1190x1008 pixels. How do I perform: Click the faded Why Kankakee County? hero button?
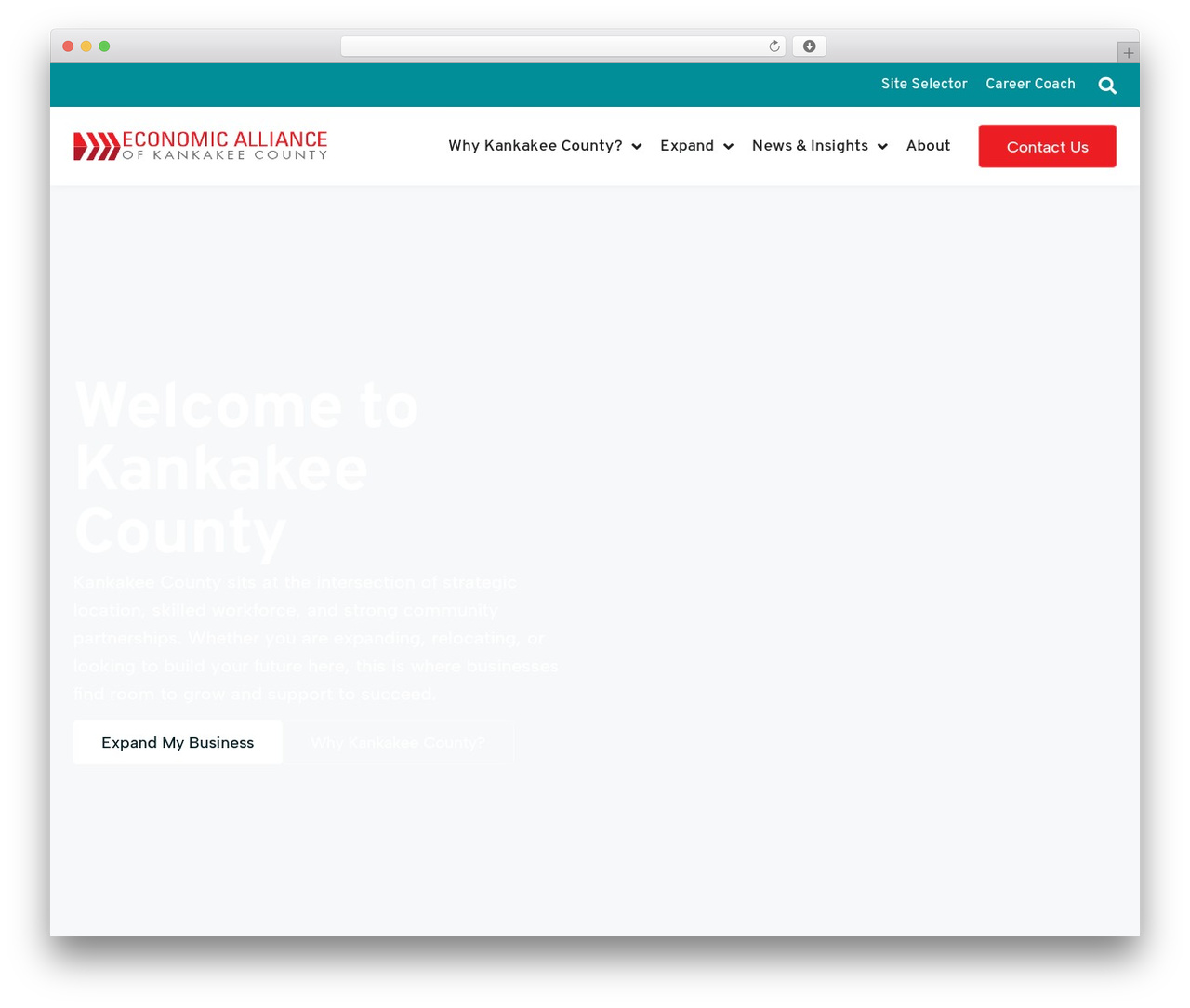398,742
